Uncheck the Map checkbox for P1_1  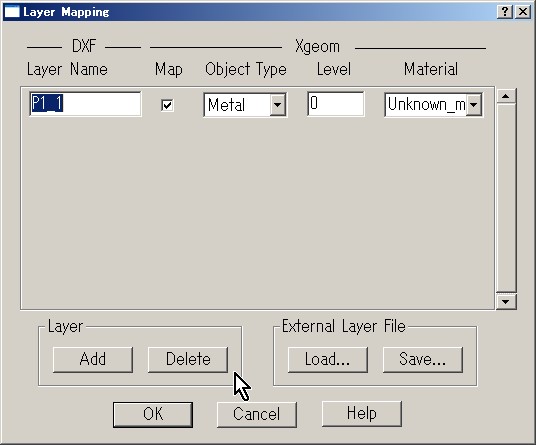(x=167, y=105)
